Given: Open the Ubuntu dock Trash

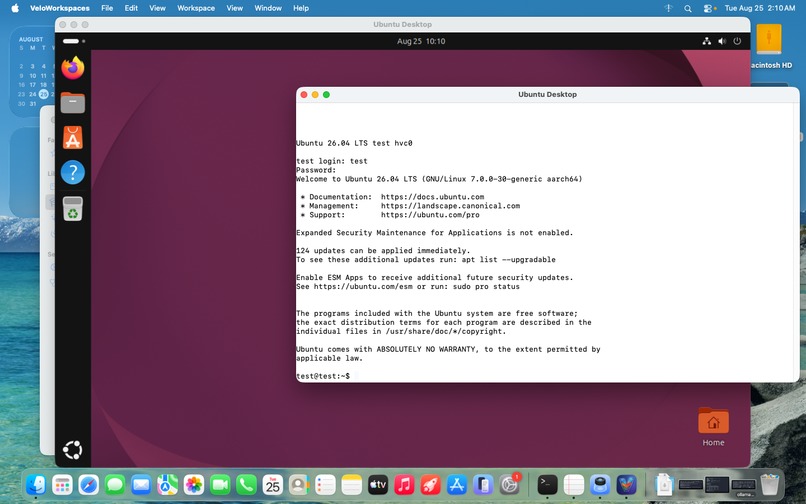Looking at the screenshot, I should 72,208.
